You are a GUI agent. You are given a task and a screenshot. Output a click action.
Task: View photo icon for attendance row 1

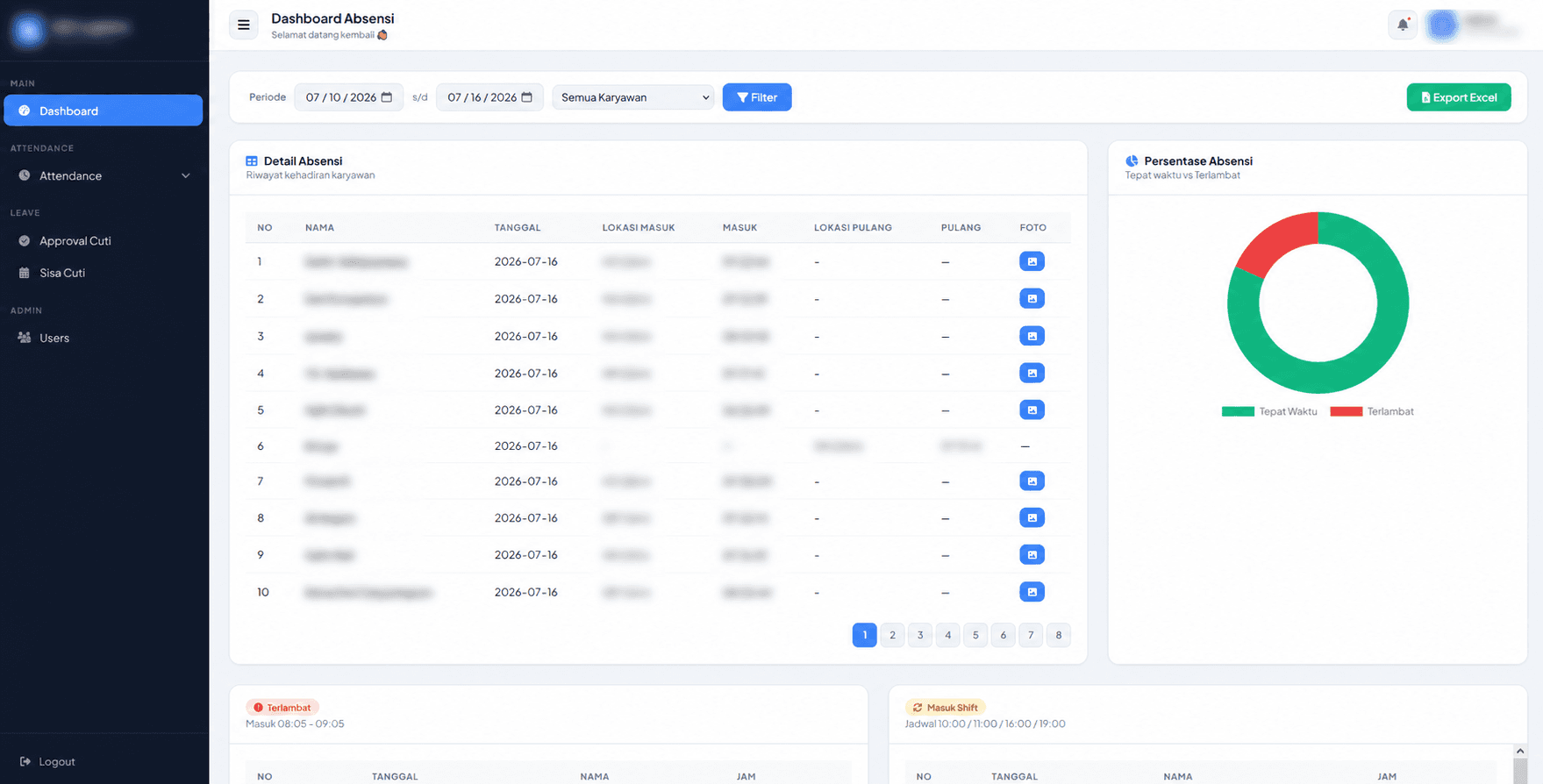[1032, 261]
